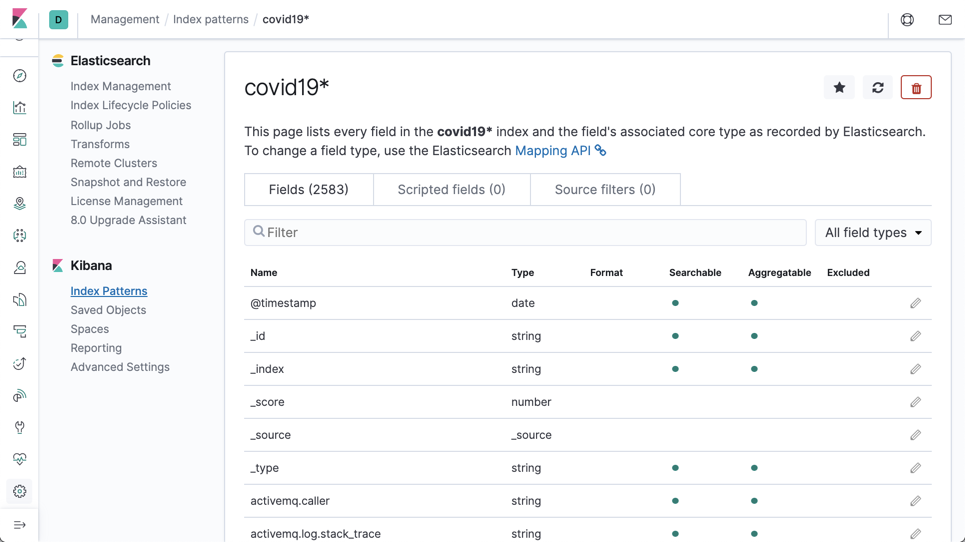The height and width of the screenshot is (542, 965).
Task: Open Uptime icon in sidebar
Action: pos(20,364)
